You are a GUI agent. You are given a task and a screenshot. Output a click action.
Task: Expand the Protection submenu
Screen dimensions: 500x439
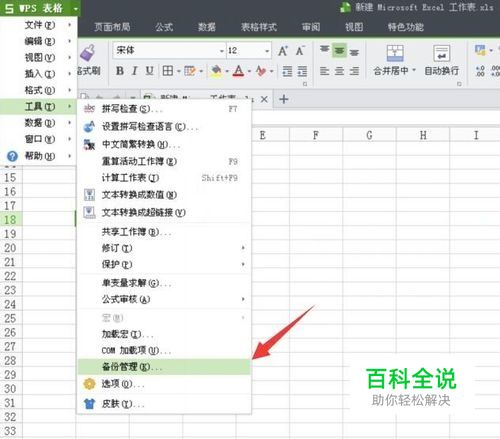[x=164, y=264]
